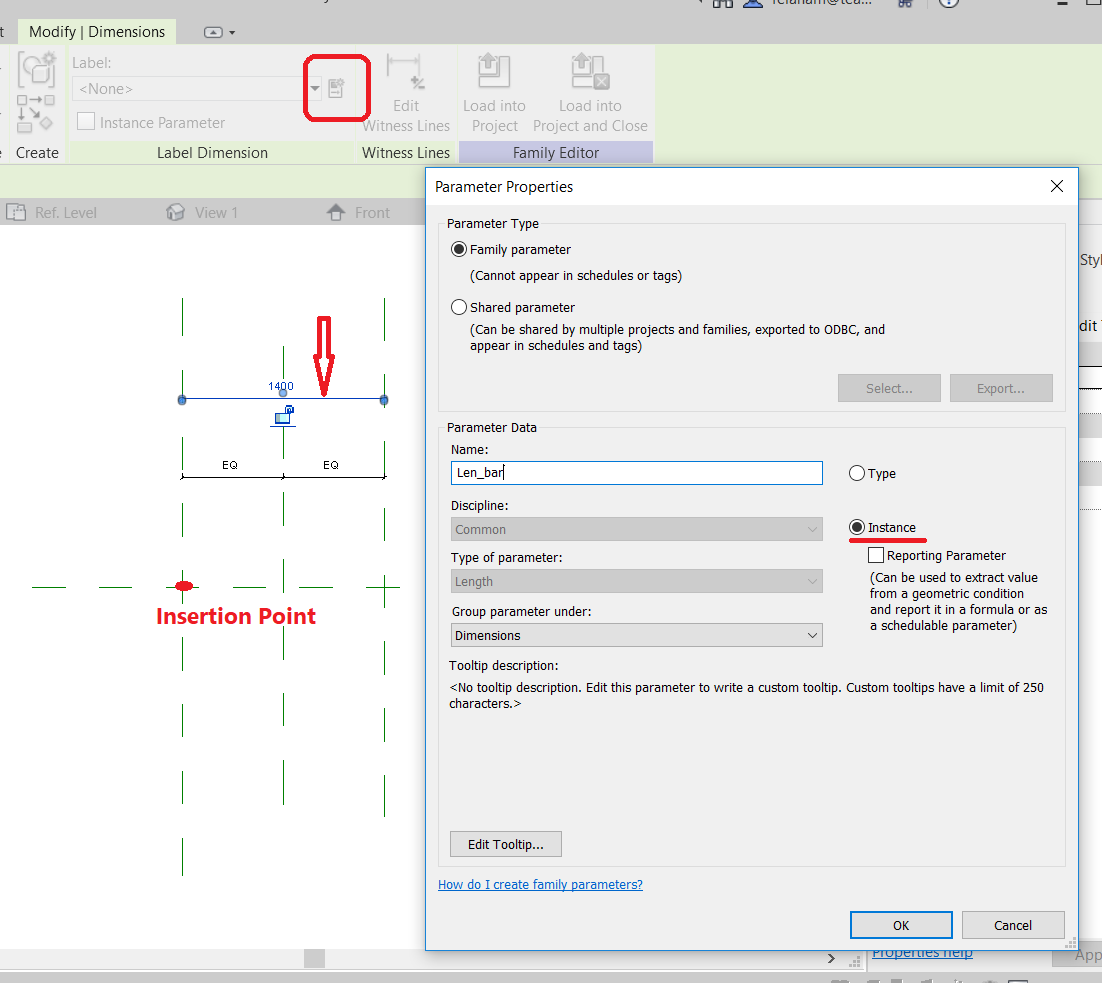The height and width of the screenshot is (983, 1102).
Task: Select the Type radio button
Action: [856, 473]
